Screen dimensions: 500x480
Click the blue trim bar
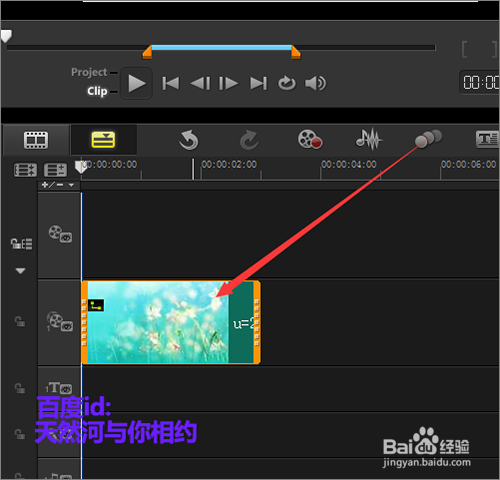point(221,48)
